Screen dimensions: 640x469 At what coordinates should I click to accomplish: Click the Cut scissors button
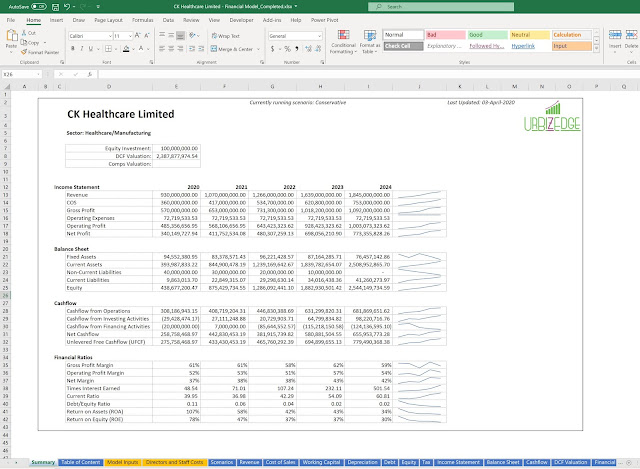pyautogui.click(x=28, y=33)
